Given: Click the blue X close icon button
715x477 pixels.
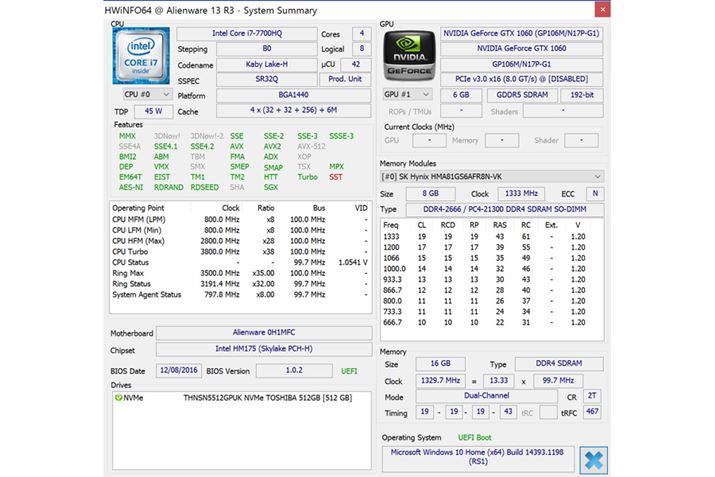Looking at the screenshot, I should pos(593,460).
